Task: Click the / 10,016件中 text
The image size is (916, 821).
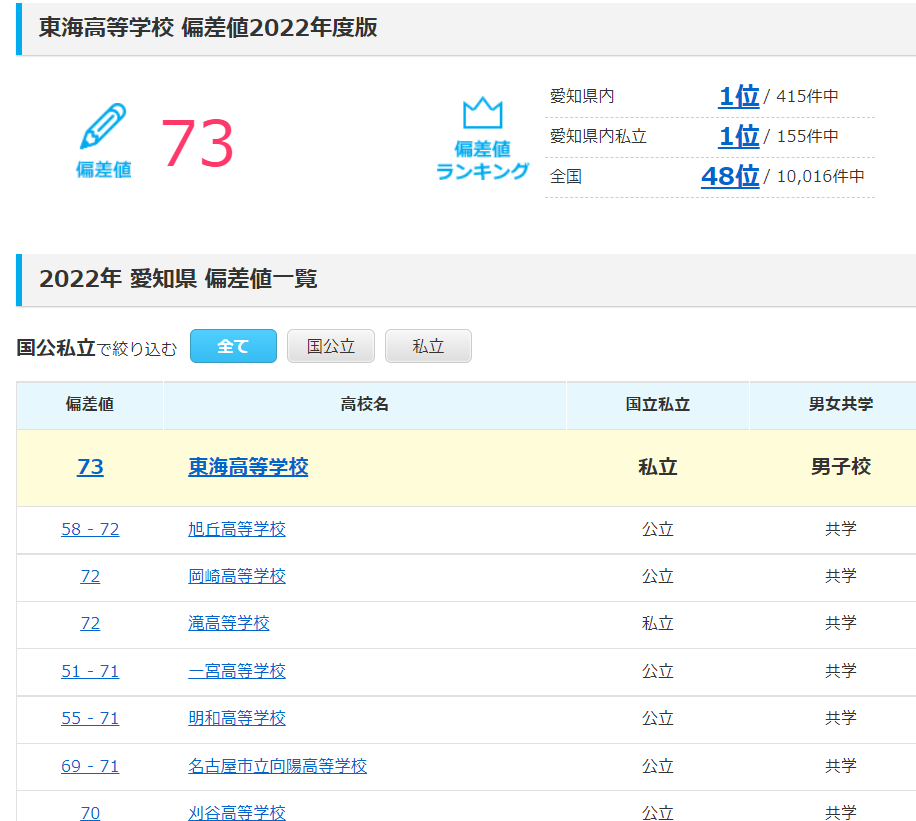Action: point(814,176)
